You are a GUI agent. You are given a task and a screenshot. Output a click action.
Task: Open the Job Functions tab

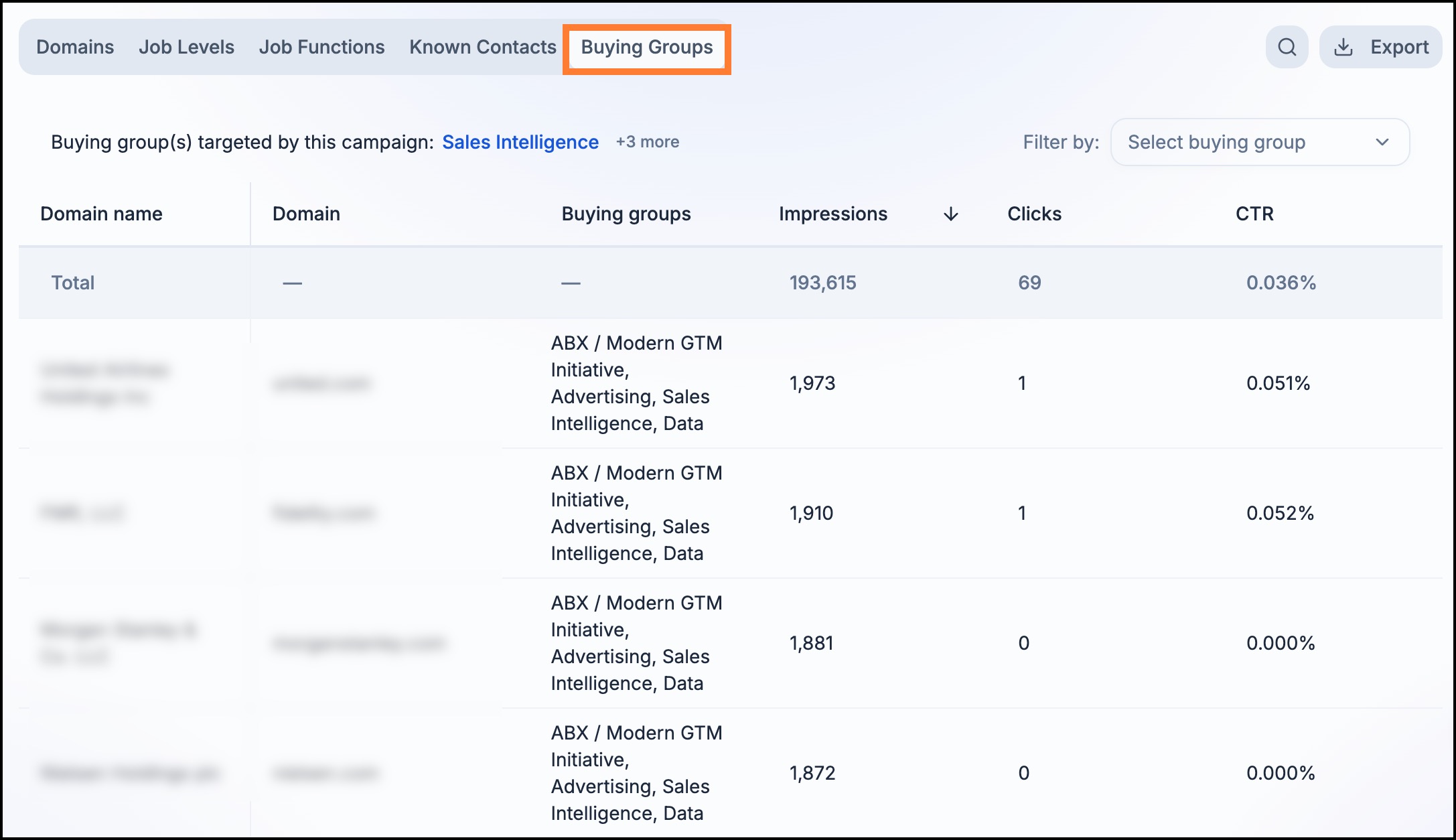321,47
